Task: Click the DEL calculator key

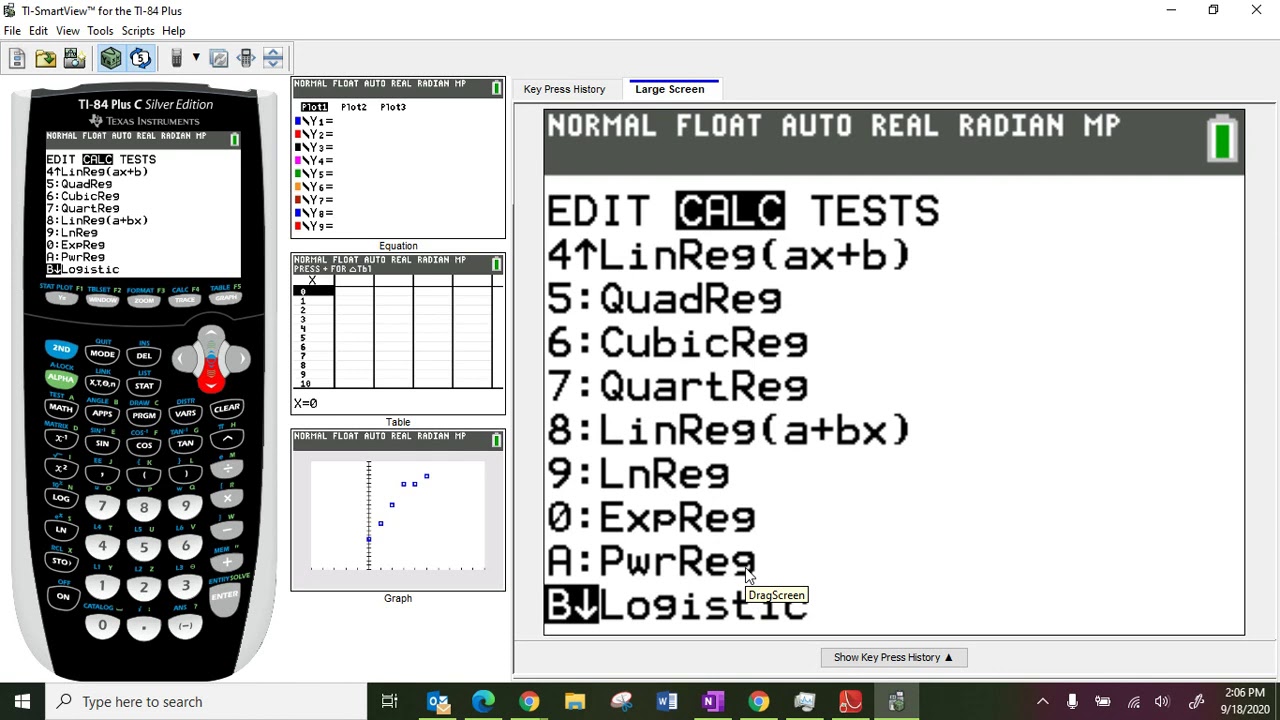Action: coord(144,356)
